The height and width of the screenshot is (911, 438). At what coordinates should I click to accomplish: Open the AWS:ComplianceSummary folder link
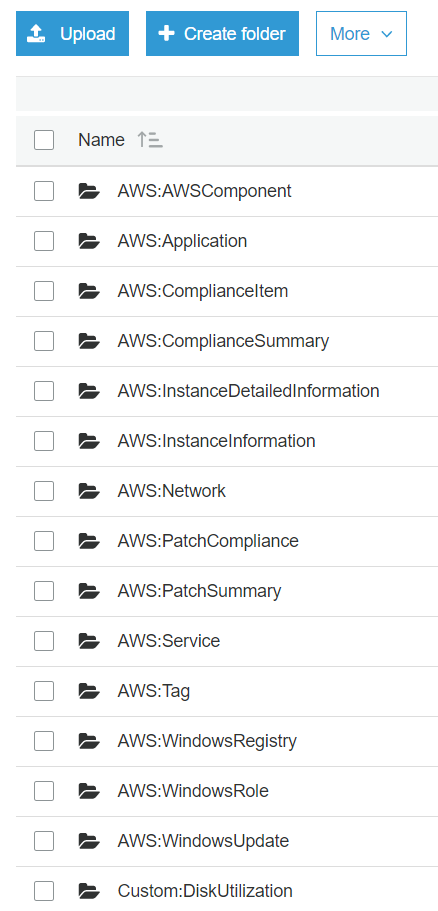[223, 341]
